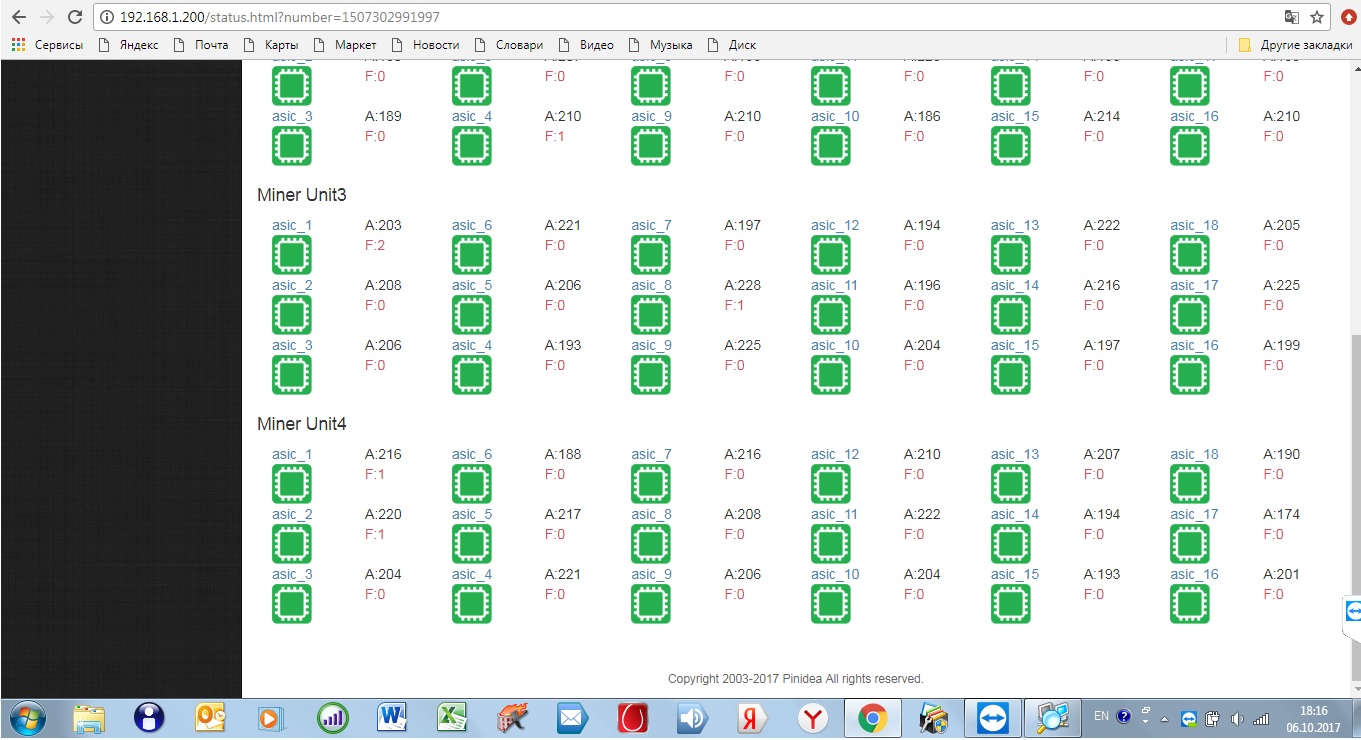Viewport: 1361px width, 740px height.
Task: Open TeamViewer from the taskbar
Action: [992, 717]
